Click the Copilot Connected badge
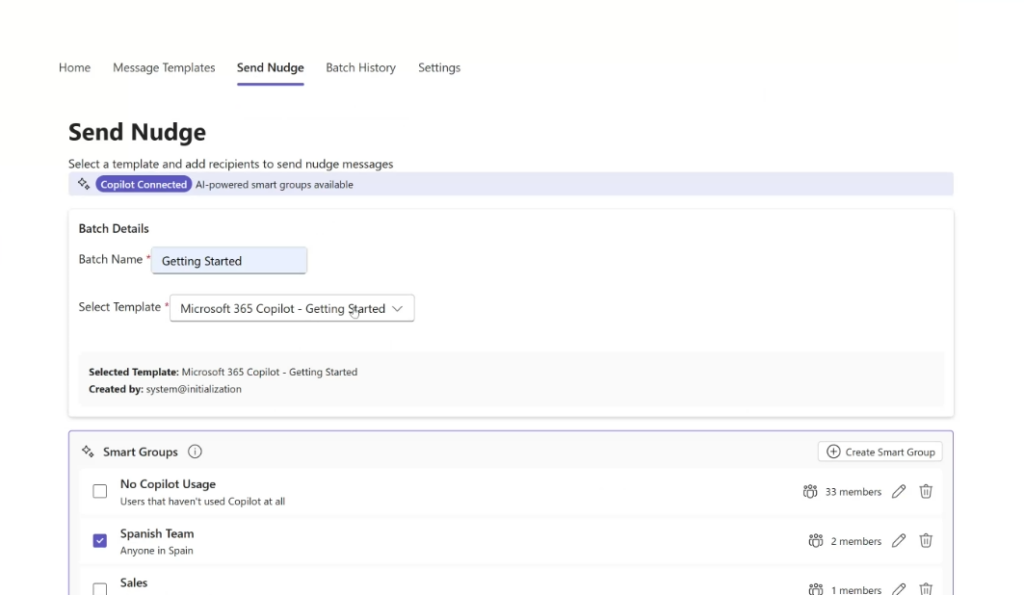This screenshot has width=1024, height=595. point(143,184)
